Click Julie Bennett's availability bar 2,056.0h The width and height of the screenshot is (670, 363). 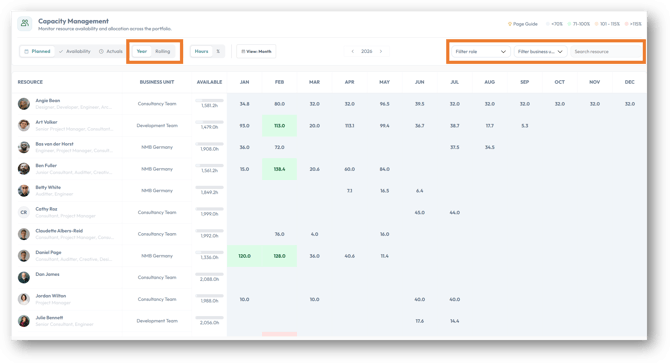[x=209, y=318]
